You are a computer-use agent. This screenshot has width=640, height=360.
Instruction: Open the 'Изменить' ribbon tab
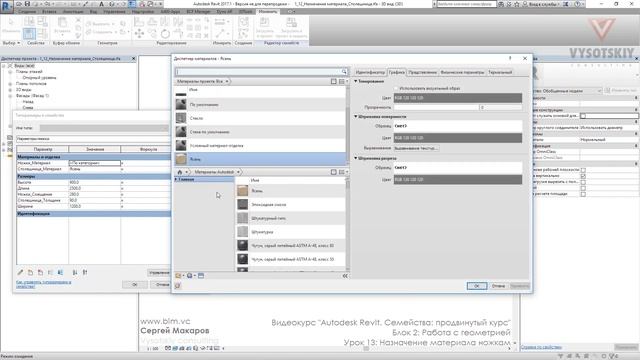(x=268, y=11)
